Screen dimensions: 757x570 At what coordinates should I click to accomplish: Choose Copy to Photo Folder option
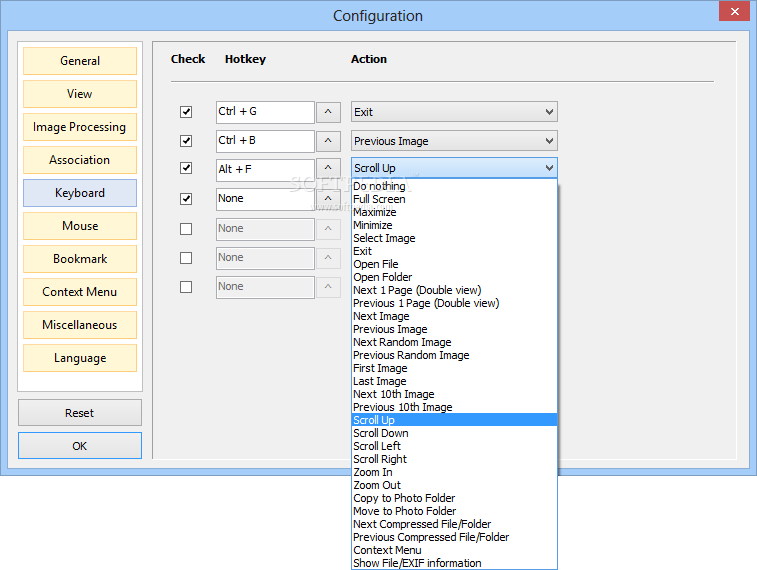pos(454,499)
